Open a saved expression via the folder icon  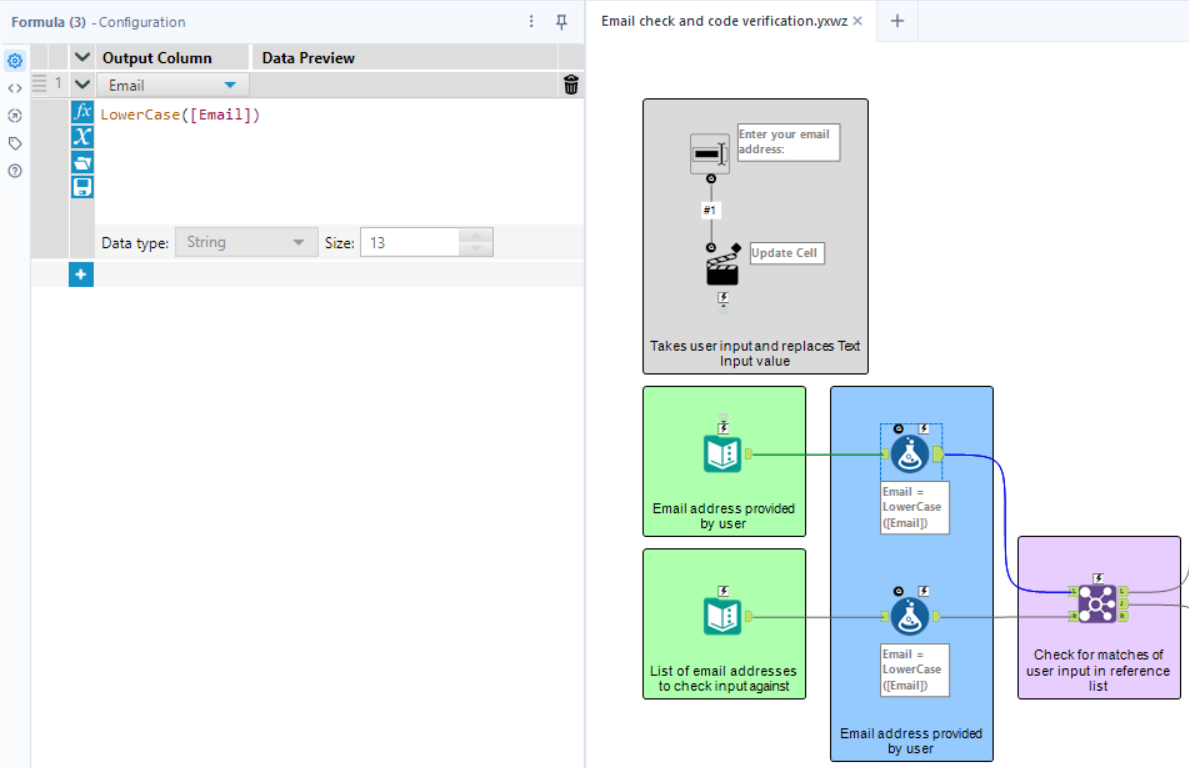click(82, 160)
